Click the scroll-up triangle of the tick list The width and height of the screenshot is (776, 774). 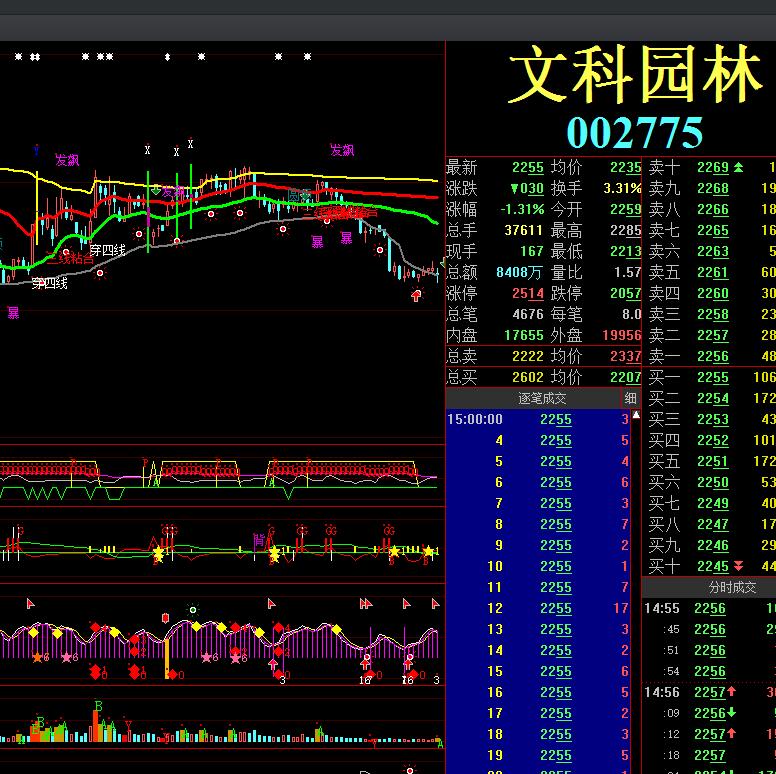click(x=636, y=415)
